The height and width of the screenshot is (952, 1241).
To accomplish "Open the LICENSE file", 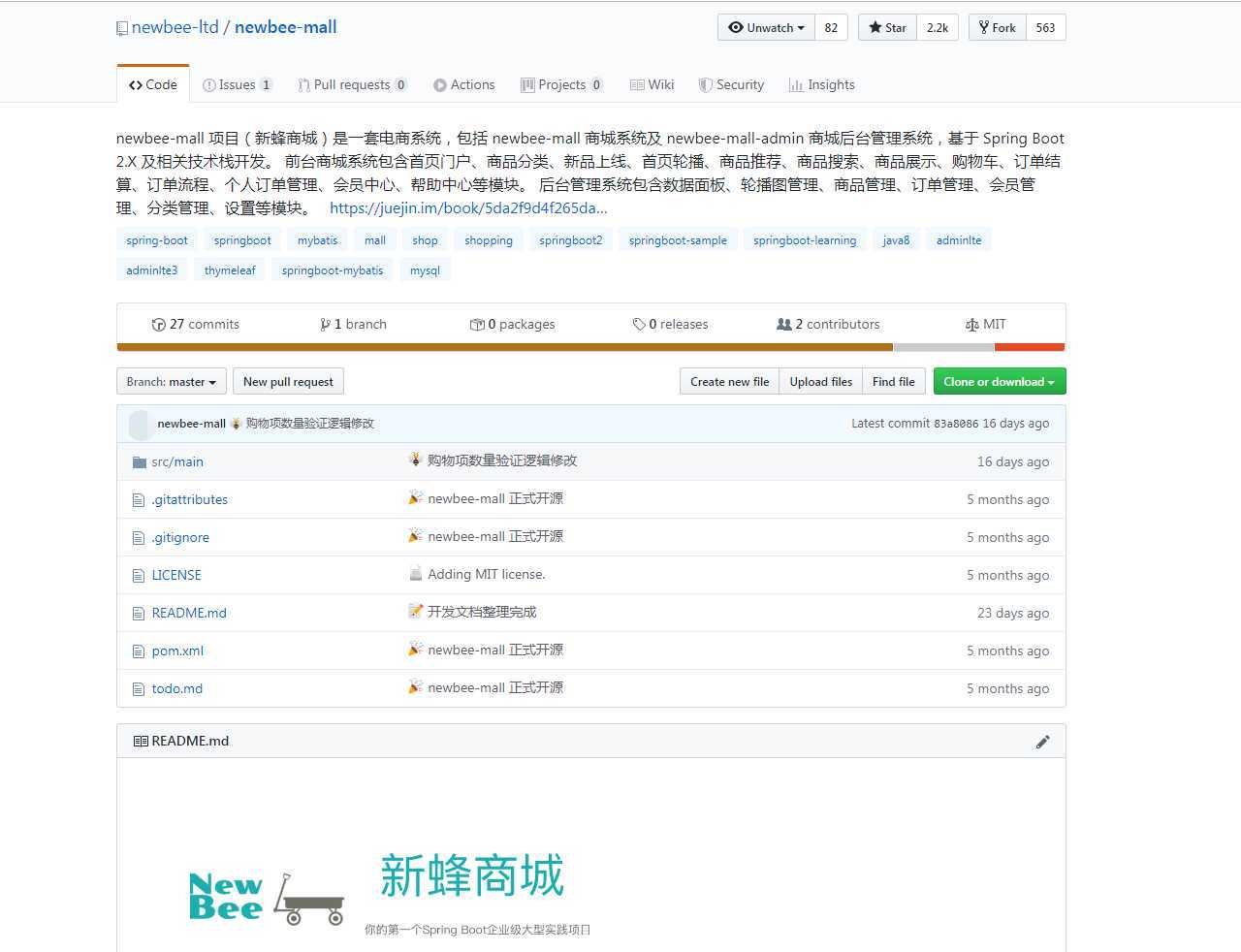I will click(x=176, y=576).
